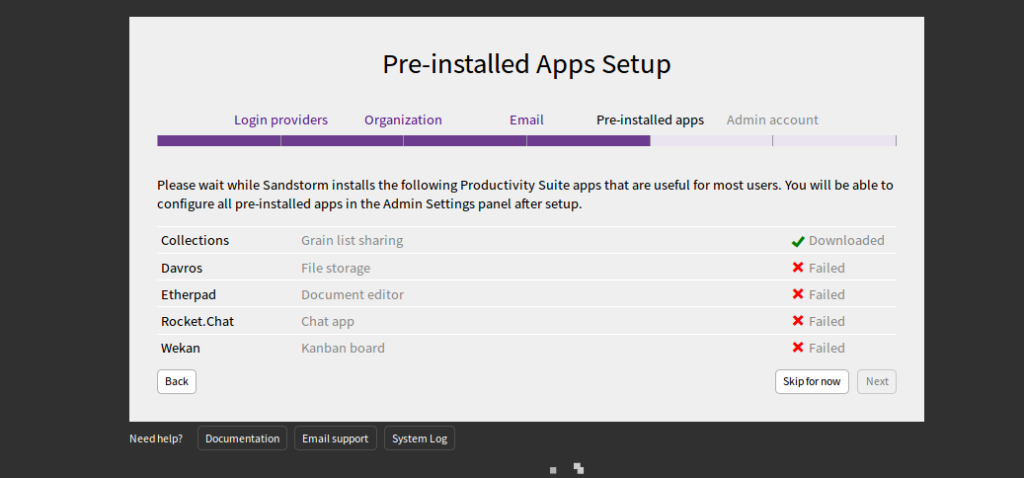Click the Kanban board description

pyautogui.click(x=343, y=348)
